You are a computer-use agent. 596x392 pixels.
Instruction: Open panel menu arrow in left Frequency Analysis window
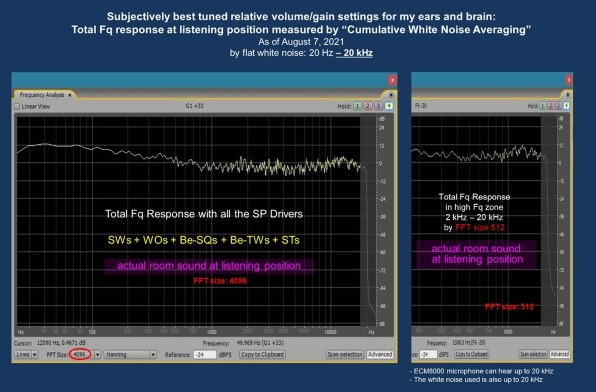click(x=391, y=95)
